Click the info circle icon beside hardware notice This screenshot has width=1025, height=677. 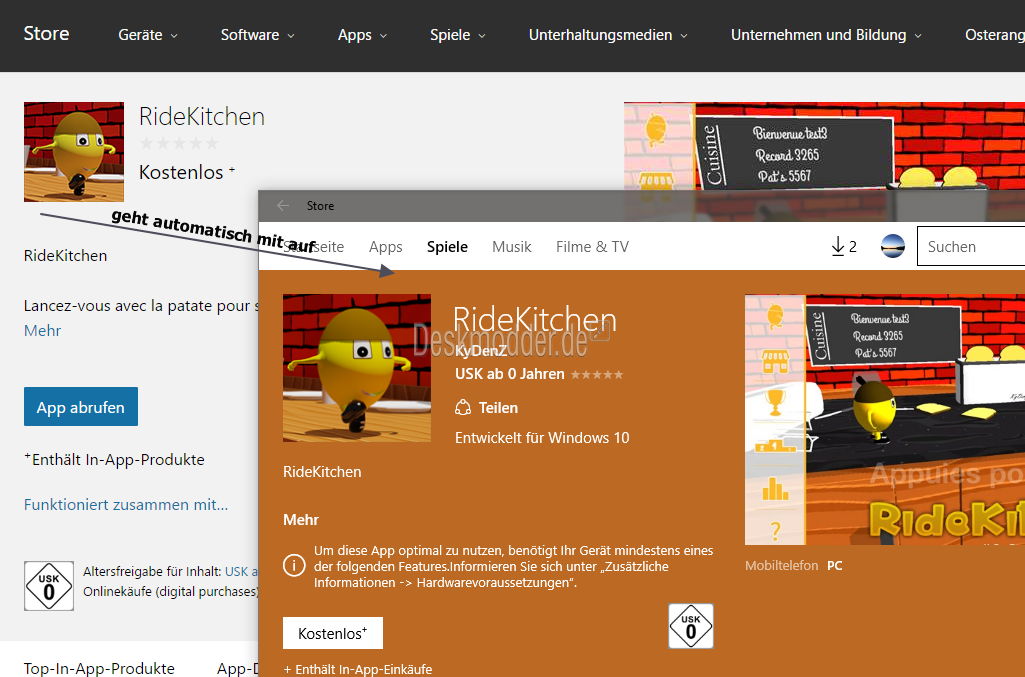click(x=294, y=565)
